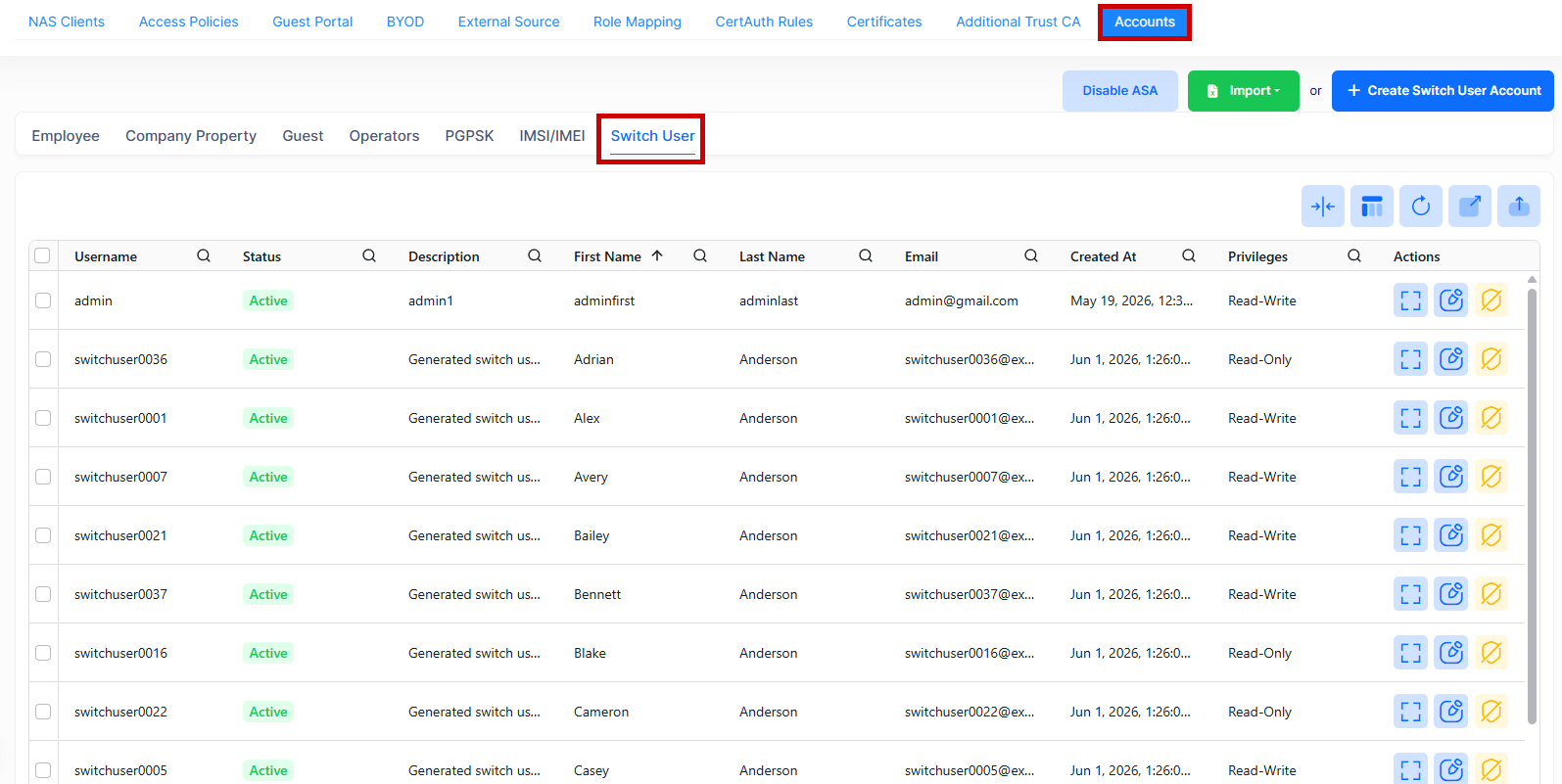Image resolution: width=1562 pixels, height=784 pixels.
Task: Check the switchuser0036 row checkbox
Action: (x=43, y=359)
